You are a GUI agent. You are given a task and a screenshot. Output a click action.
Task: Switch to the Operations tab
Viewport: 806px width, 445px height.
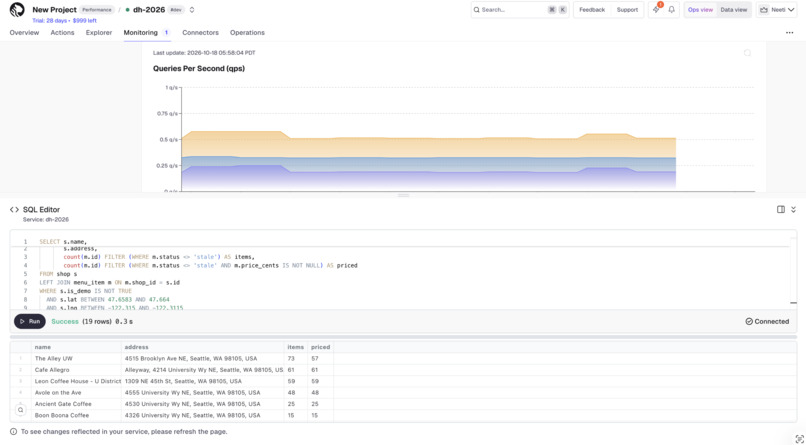pos(247,32)
